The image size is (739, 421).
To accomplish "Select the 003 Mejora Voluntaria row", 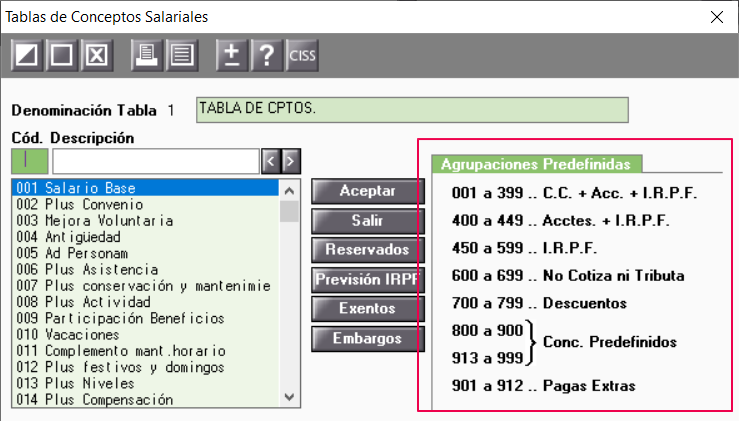I will 146,221.
